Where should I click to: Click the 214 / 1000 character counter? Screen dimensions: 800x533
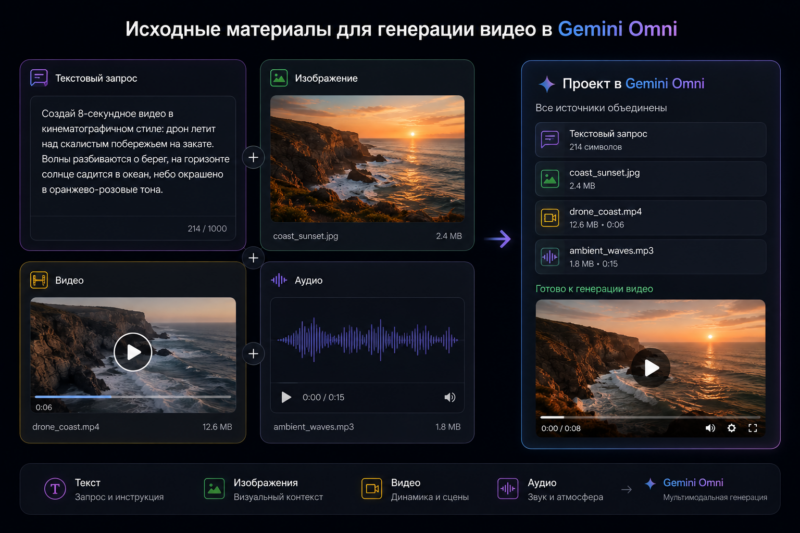207,229
